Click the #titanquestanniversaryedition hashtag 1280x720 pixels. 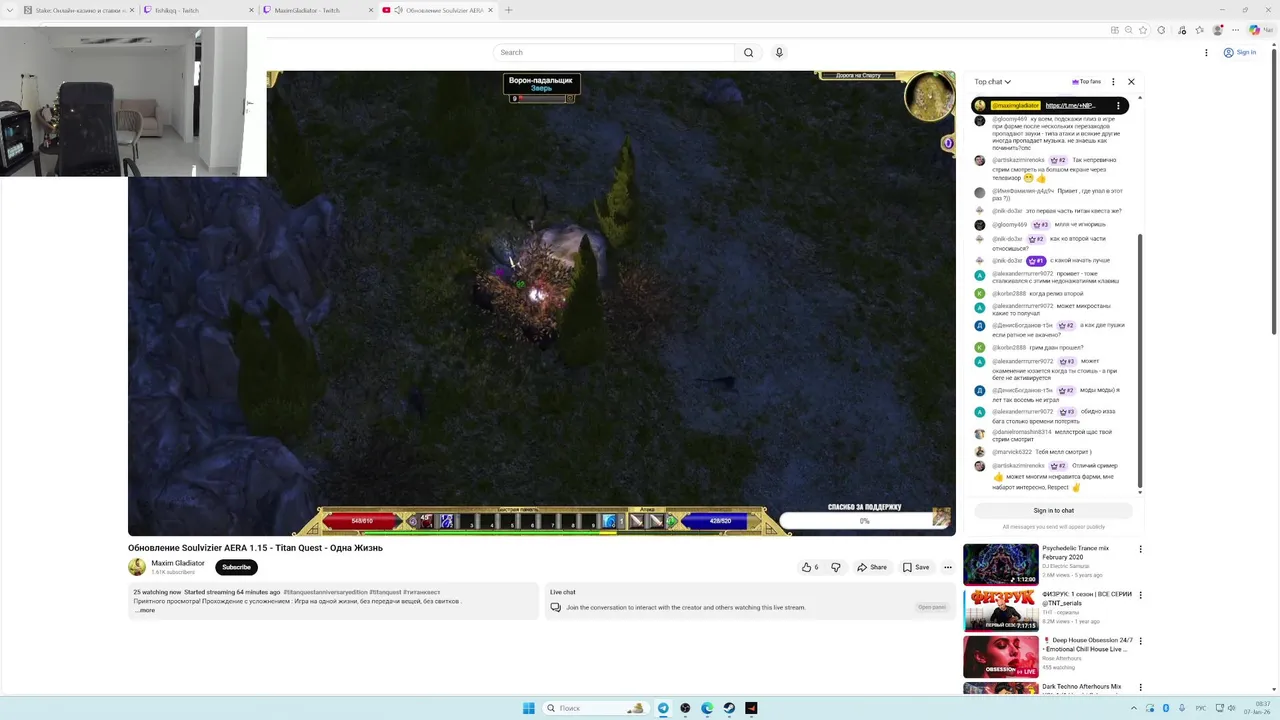point(325,592)
